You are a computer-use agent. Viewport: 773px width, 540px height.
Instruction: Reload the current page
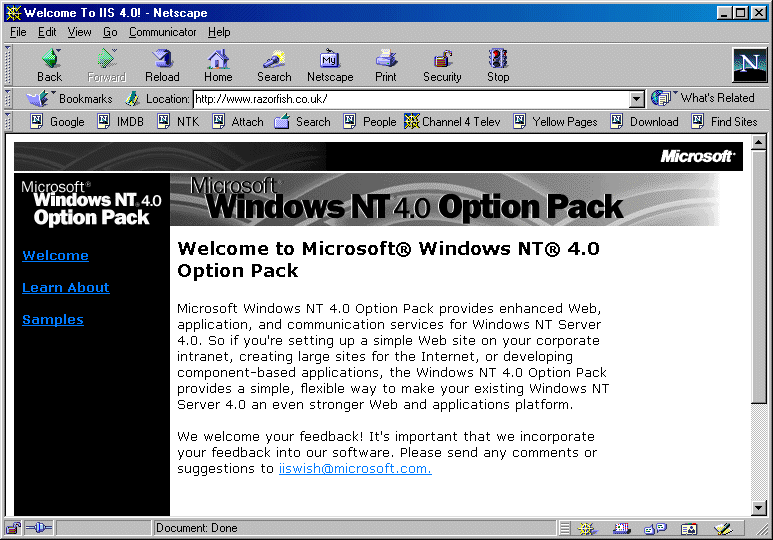[x=162, y=65]
